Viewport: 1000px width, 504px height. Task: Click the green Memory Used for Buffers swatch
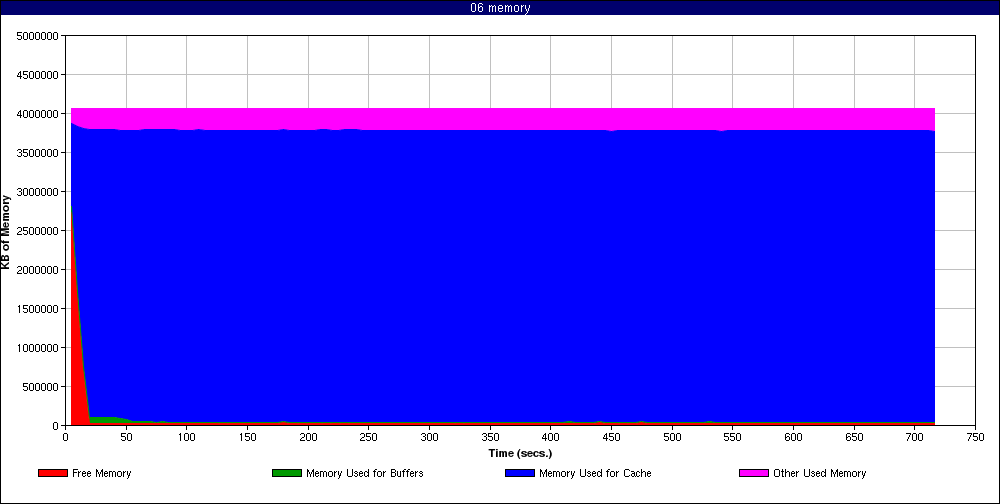pos(286,473)
